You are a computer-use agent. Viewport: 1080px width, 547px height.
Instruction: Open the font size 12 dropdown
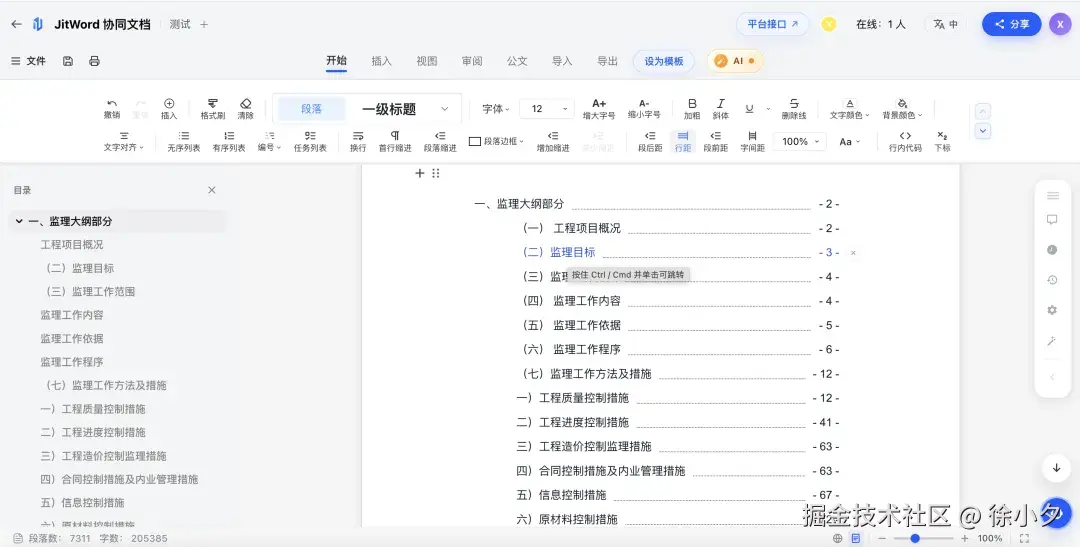(547, 109)
